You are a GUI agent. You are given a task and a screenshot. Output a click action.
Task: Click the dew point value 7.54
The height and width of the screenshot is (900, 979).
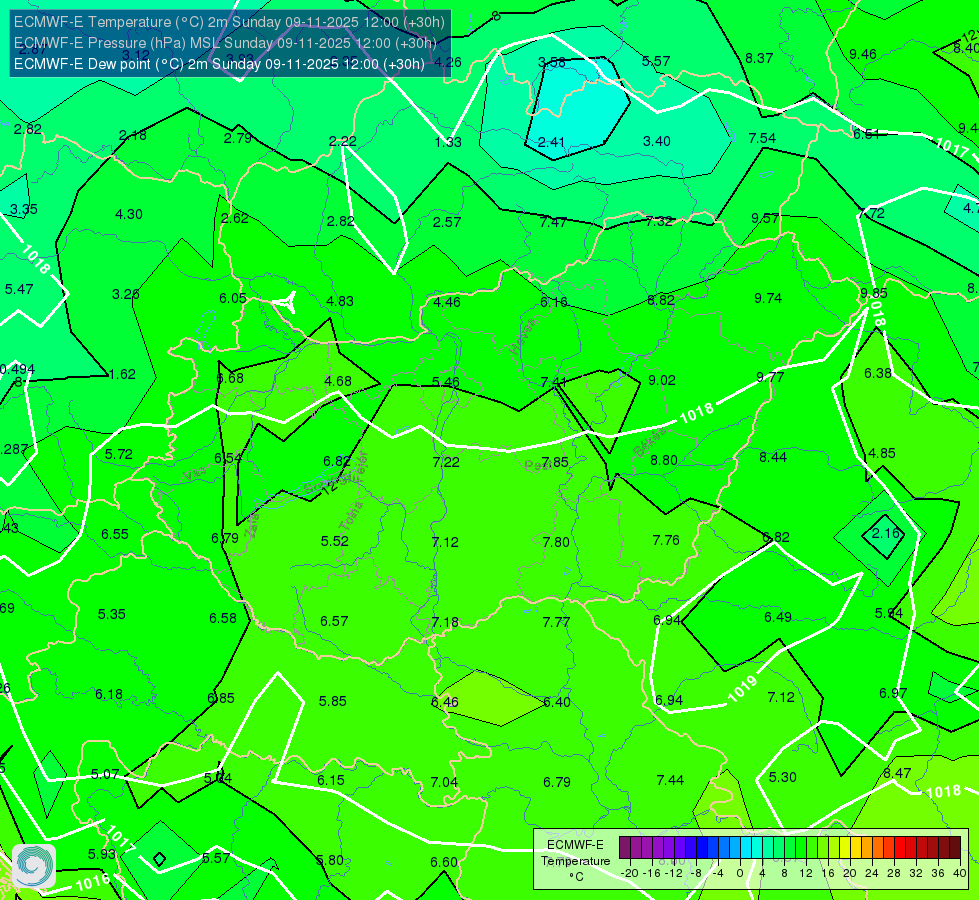coord(762,138)
